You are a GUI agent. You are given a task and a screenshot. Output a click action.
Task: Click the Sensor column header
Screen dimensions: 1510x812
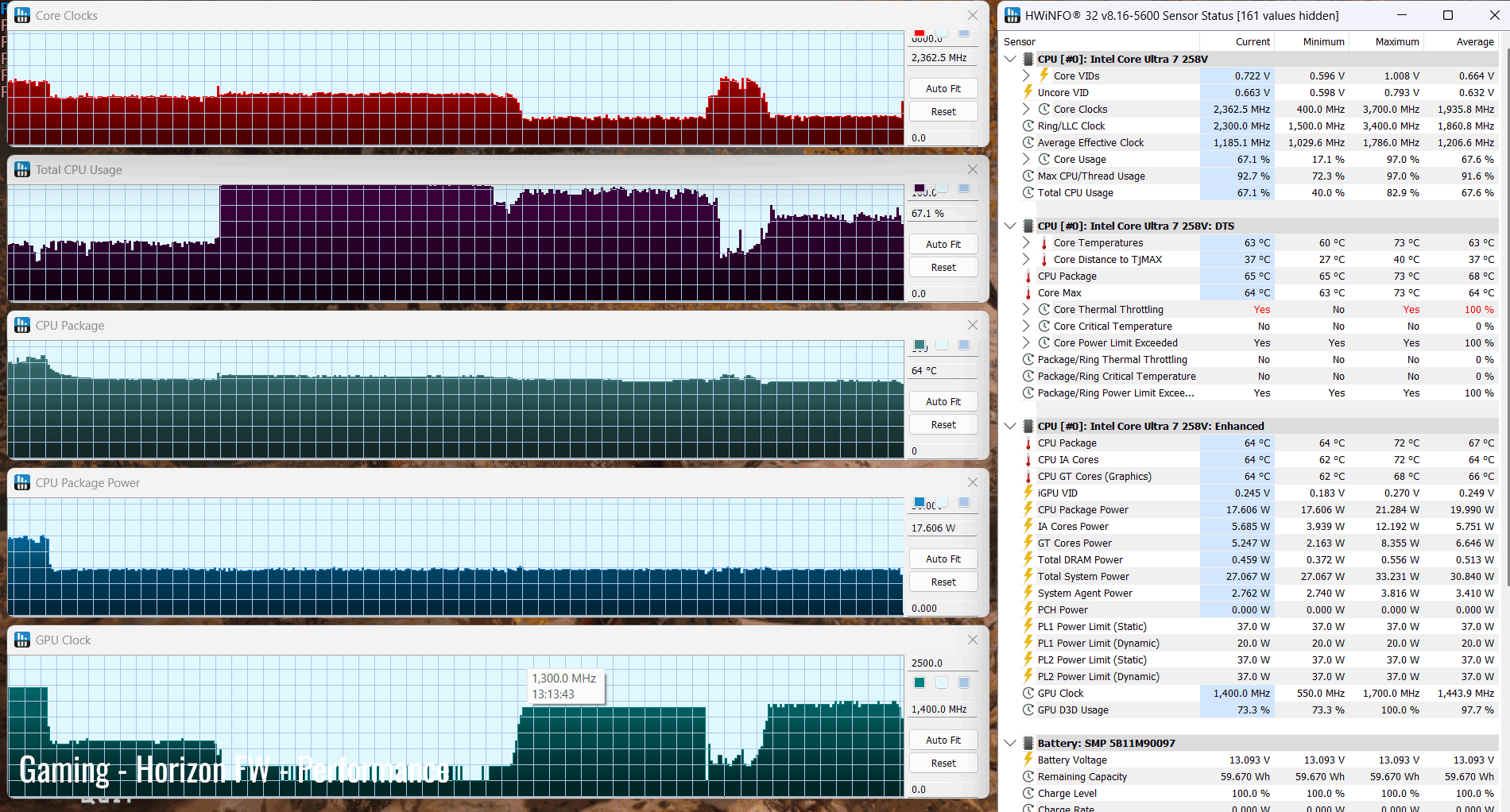coord(1099,41)
